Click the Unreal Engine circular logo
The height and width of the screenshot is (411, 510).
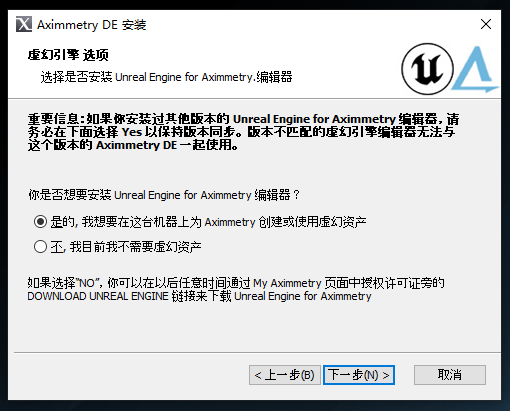point(427,69)
